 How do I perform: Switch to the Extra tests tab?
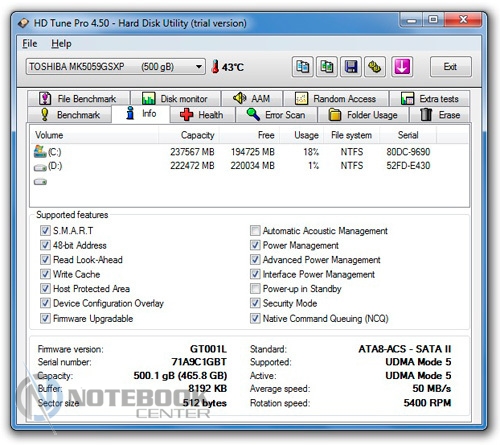point(430,99)
